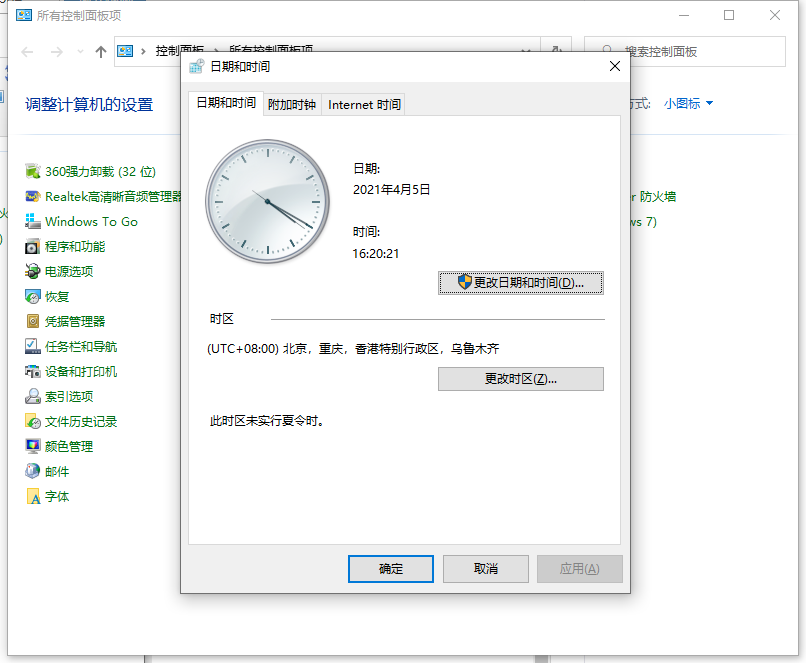Screen dimensions: 806x663
Task: Open 程序和功能 from the list
Action: coord(34,247)
